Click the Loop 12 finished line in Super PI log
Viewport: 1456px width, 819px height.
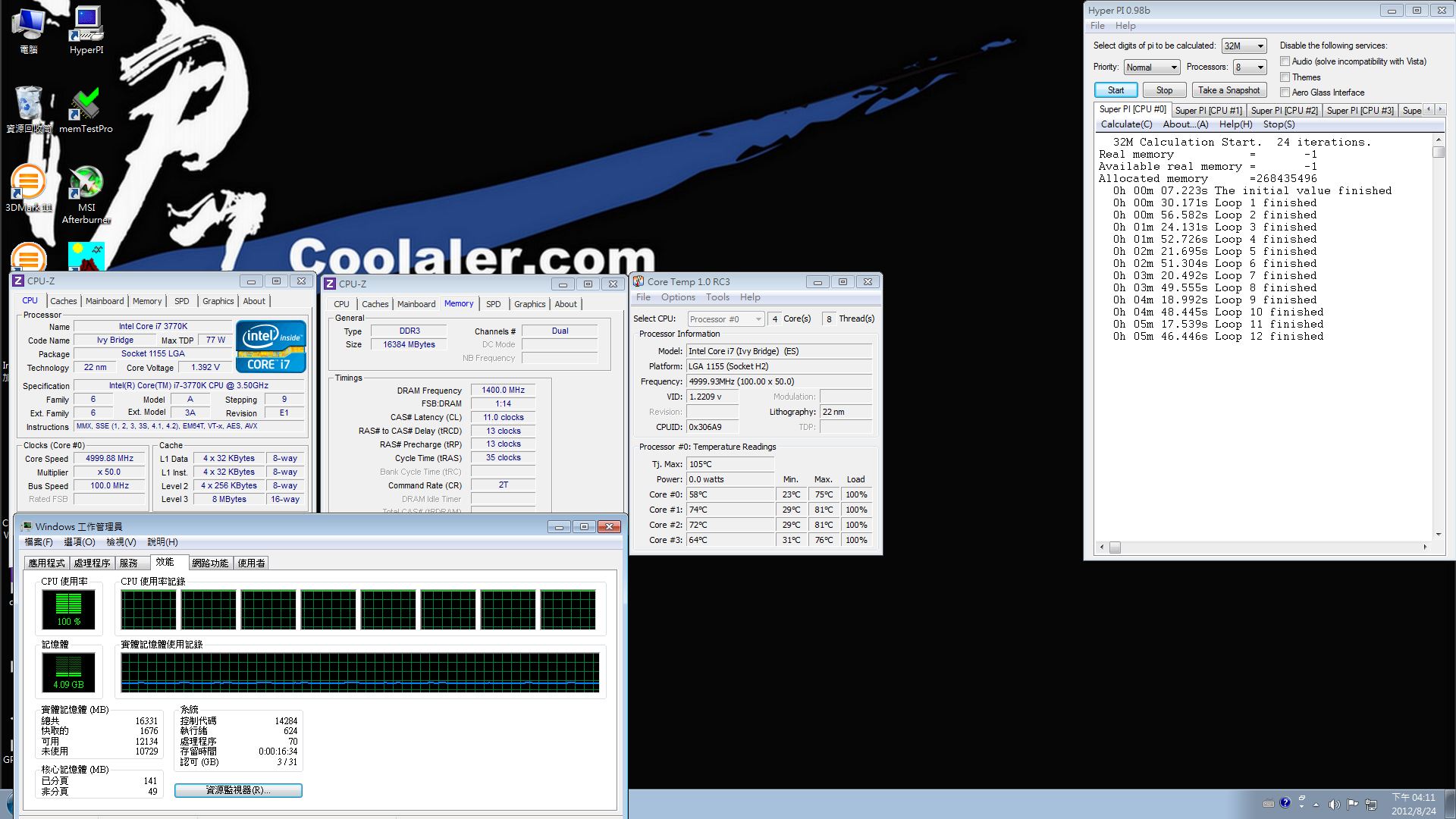[x=1218, y=337]
